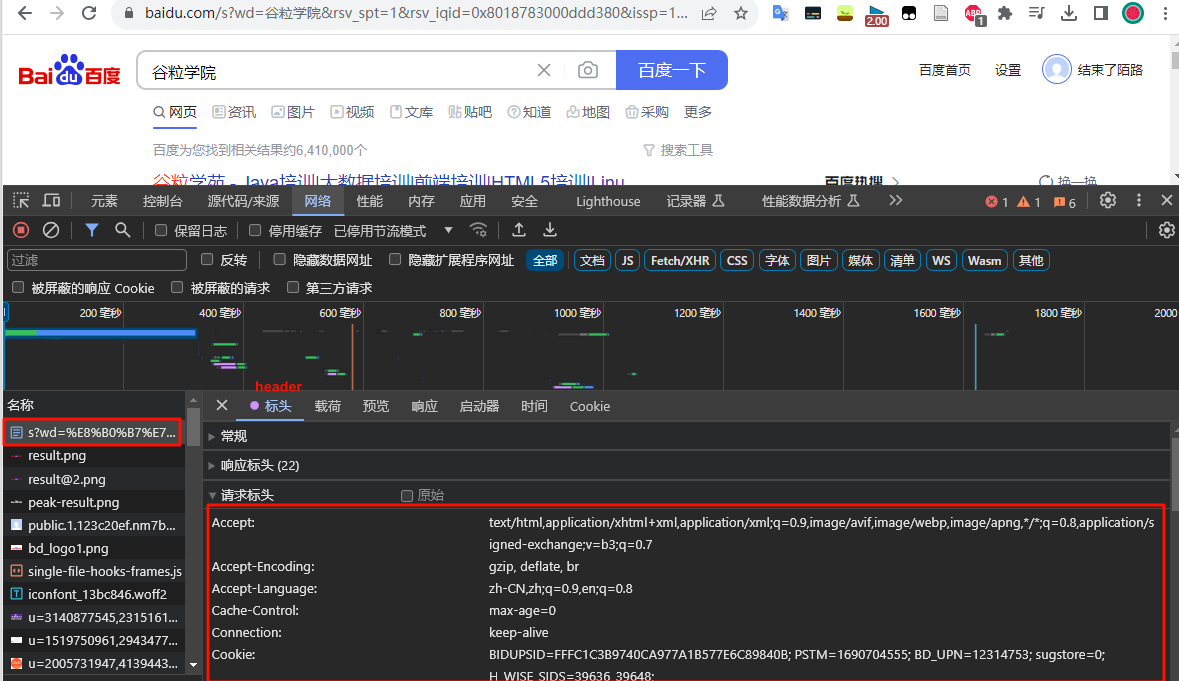Select the s?wd=%E8%B0%B7 request row
The height and width of the screenshot is (681, 1179).
92,432
